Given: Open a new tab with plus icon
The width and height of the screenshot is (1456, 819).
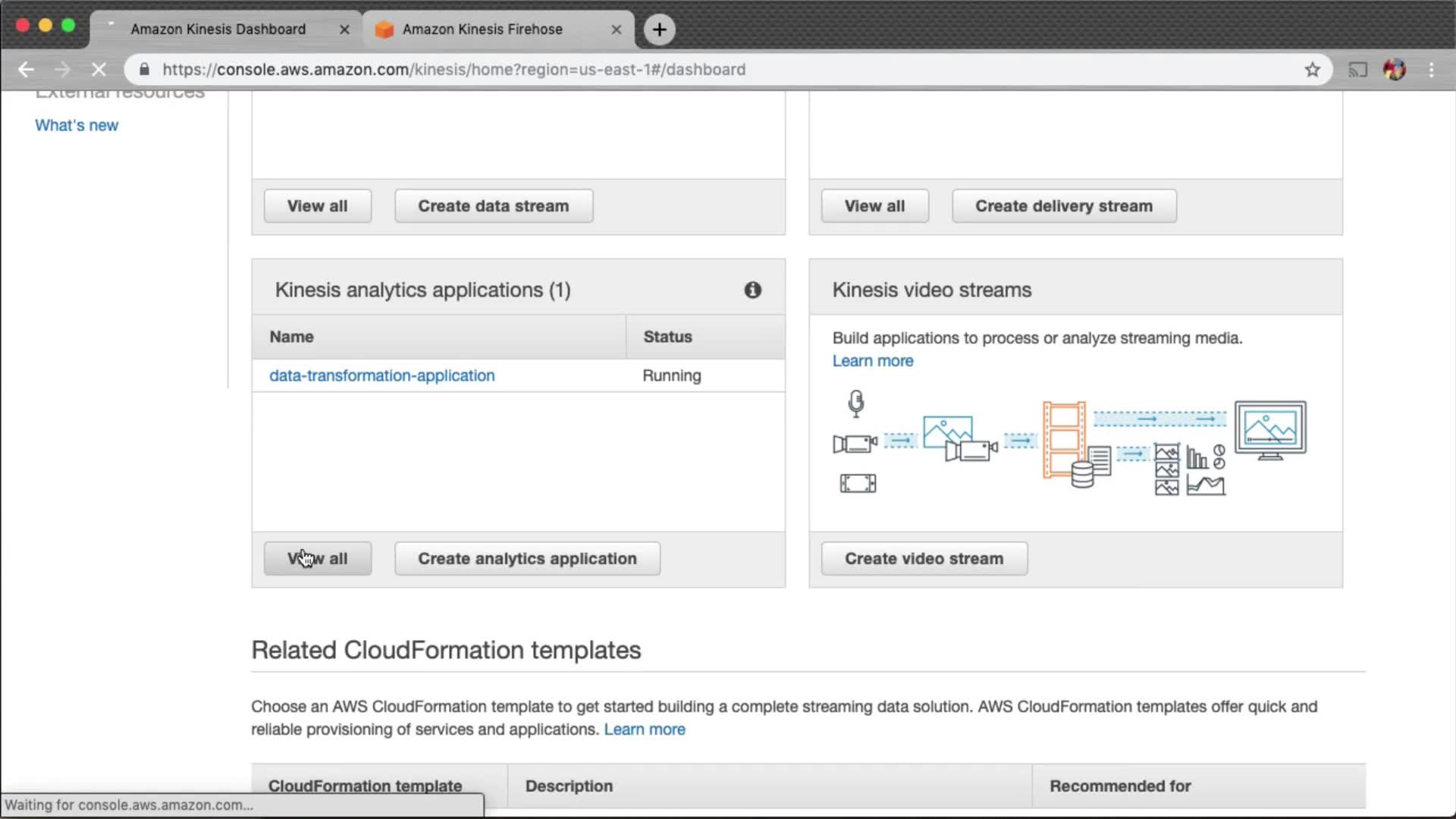Looking at the screenshot, I should click(x=659, y=30).
